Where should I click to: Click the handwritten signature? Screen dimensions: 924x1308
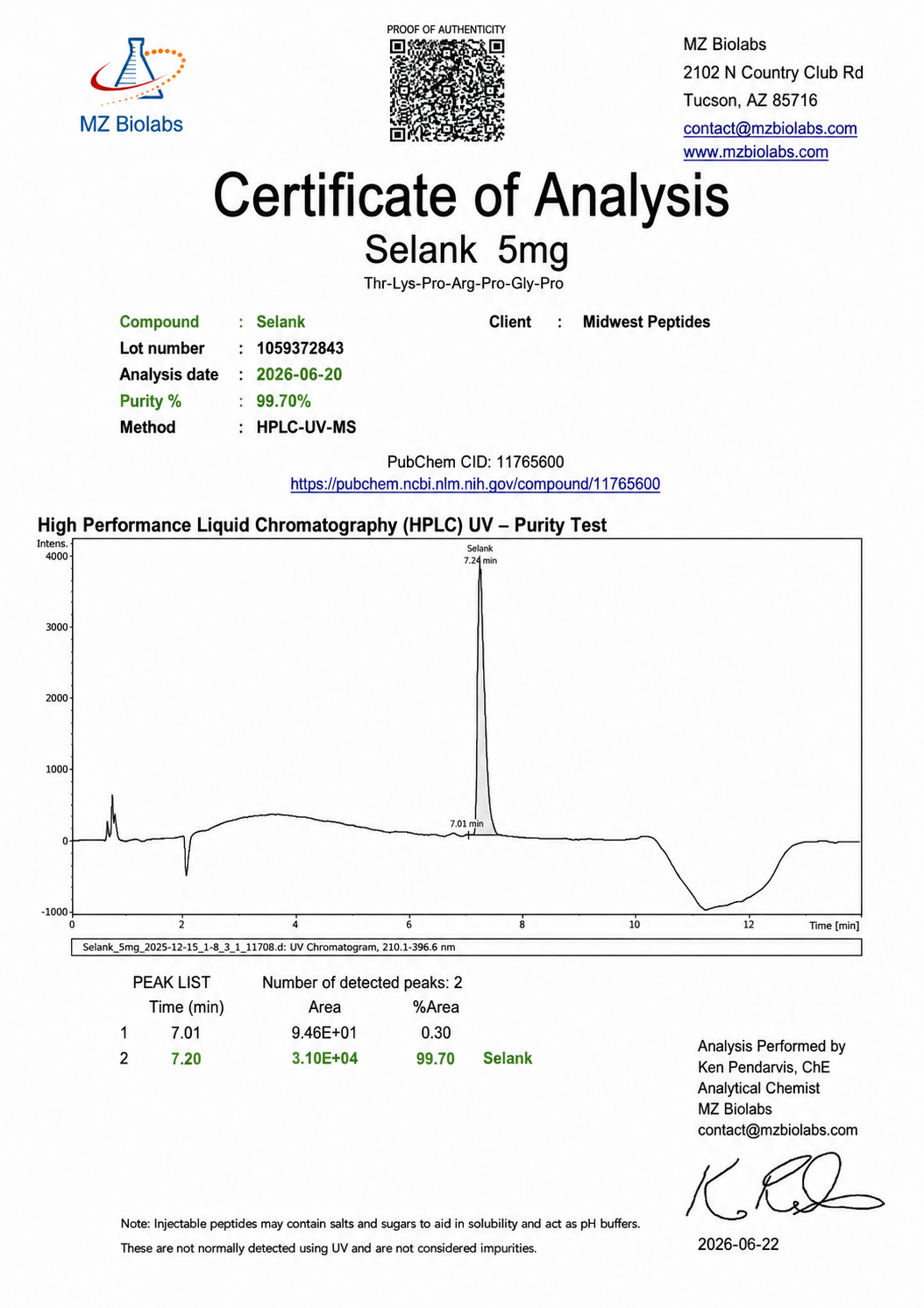pos(785,1186)
